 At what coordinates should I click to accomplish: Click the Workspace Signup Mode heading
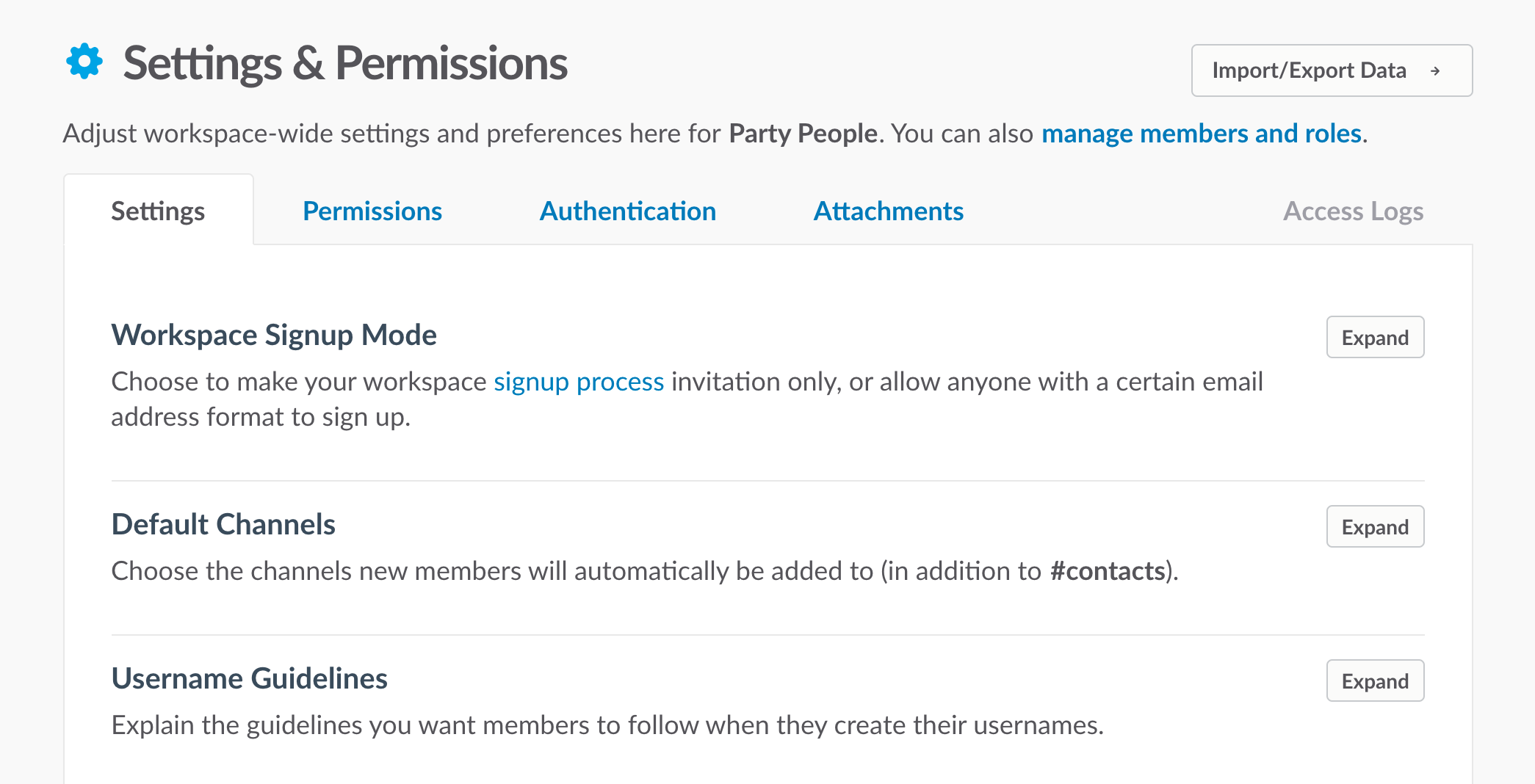274,335
